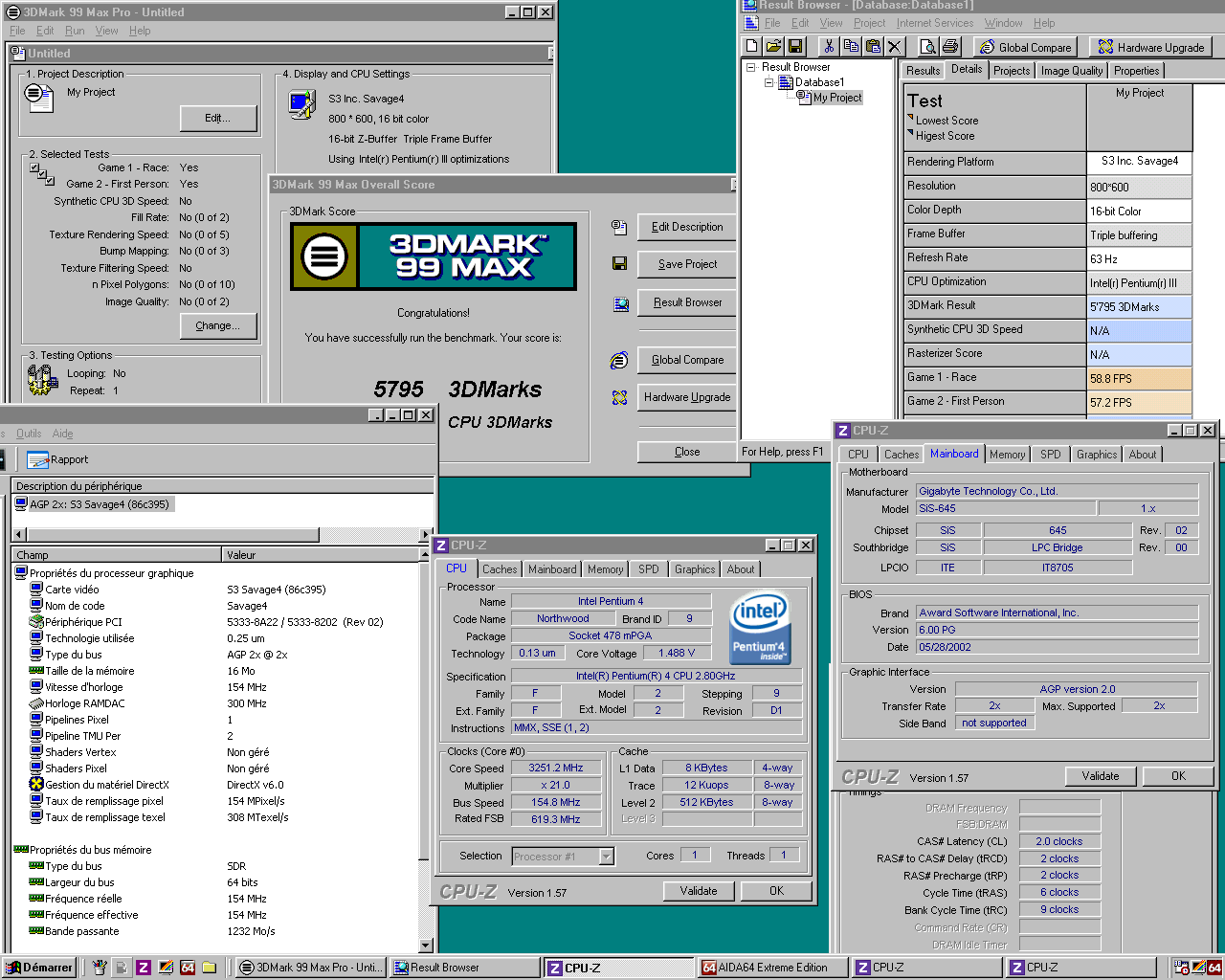Click the icon beside the Result Browser button
This screenshot has height=980, width=1225.
tap(620, 304)
